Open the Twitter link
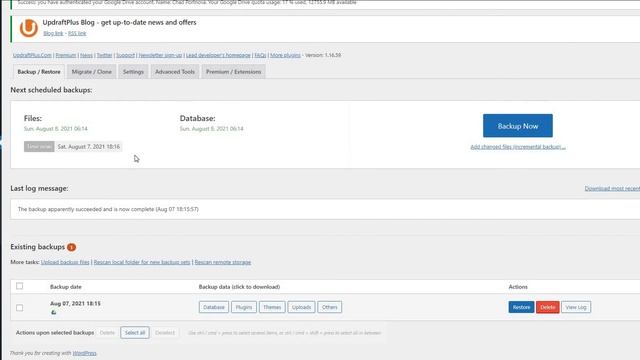Screen dimensions: 640x360 [x=104, y=55]
